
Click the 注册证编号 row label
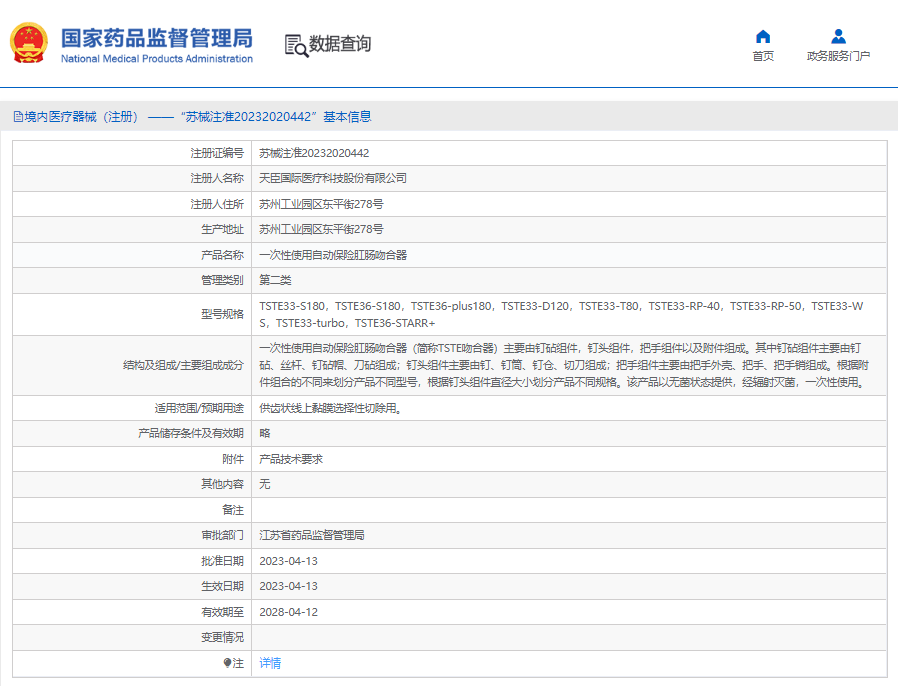click(x=217, y=153)
